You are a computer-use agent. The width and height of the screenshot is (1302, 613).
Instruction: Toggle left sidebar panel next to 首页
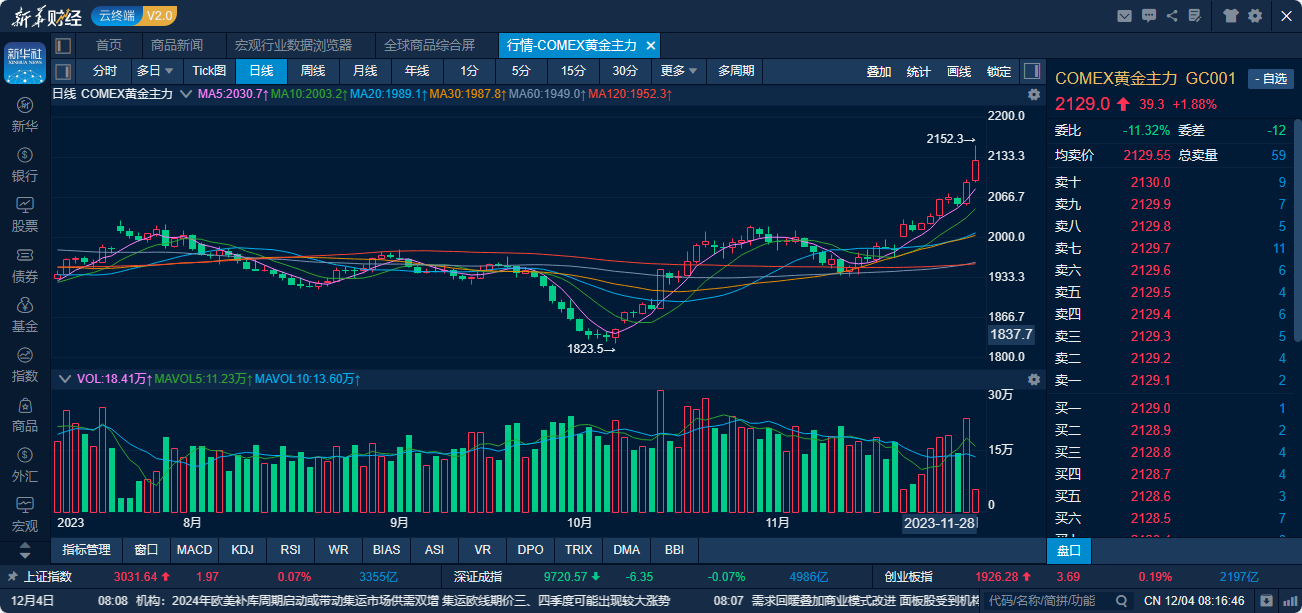(64, 46)
